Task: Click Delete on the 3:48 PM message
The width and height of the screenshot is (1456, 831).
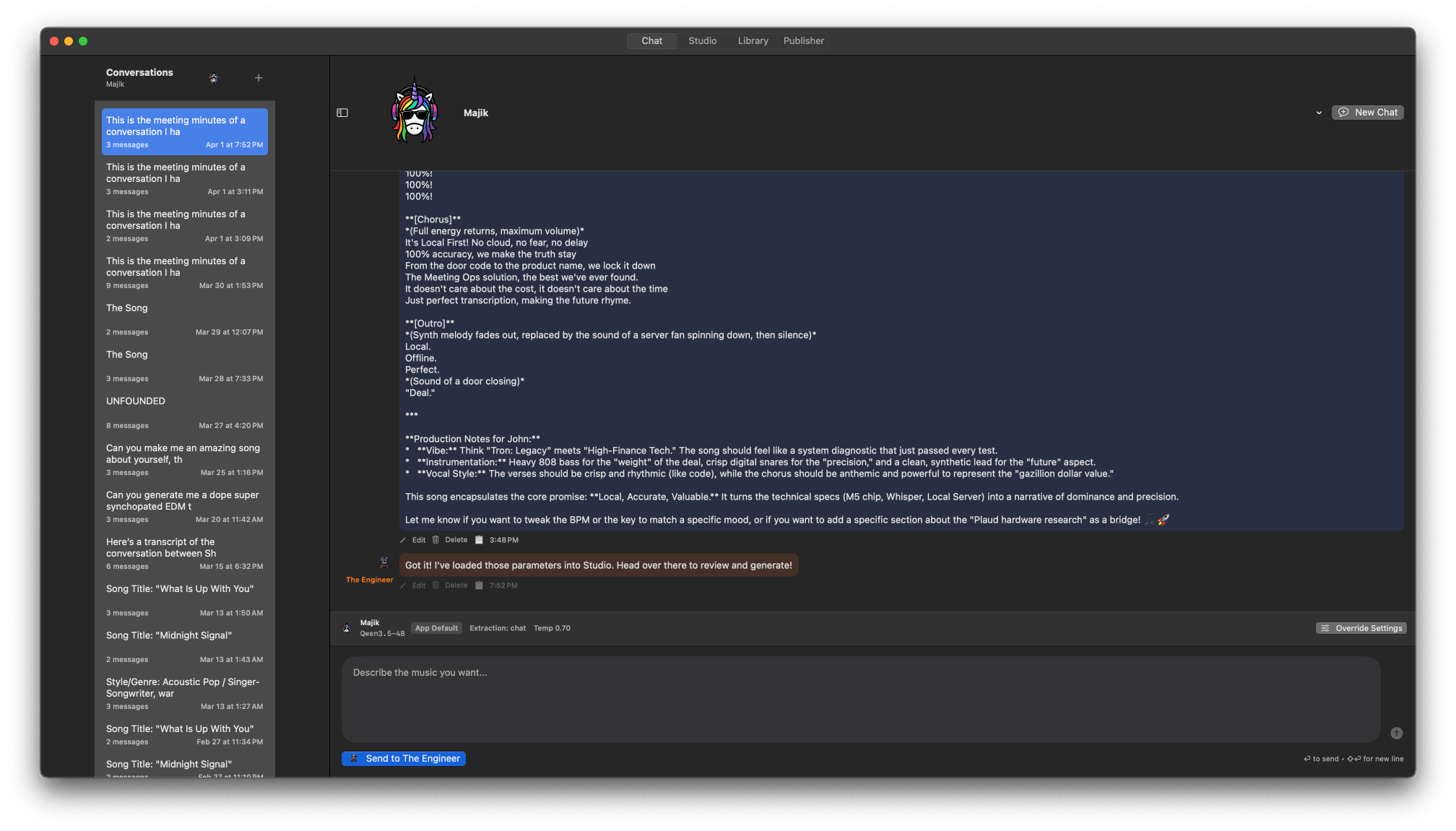Action: point(456,540)
